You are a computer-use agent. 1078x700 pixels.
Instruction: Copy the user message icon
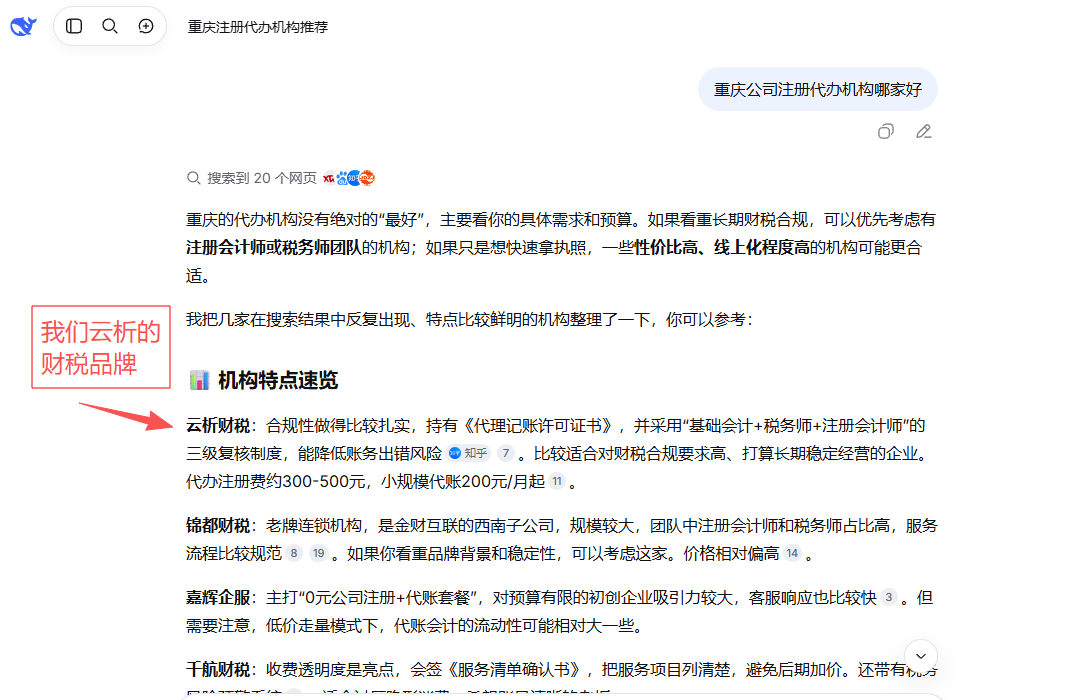click(x=886, y=131)
